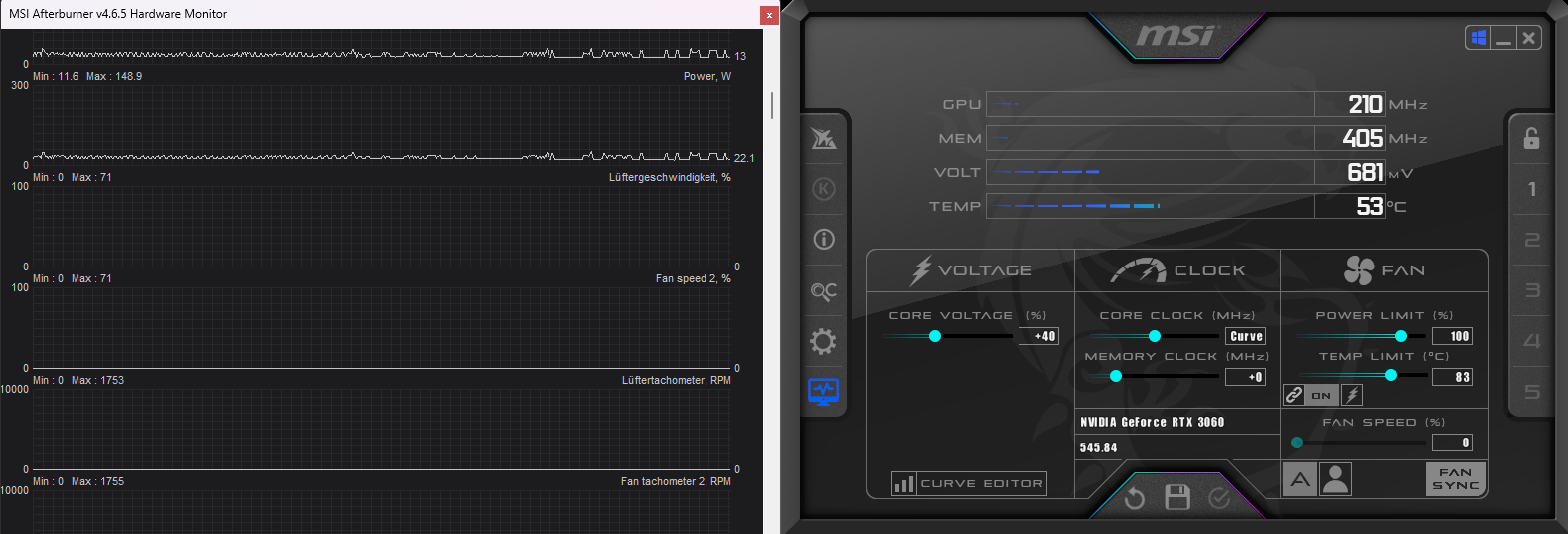This screenshot has width=1568, height=534.
Task: Open the voltage/frequency Curve Editor
Action: coord(969,483)
